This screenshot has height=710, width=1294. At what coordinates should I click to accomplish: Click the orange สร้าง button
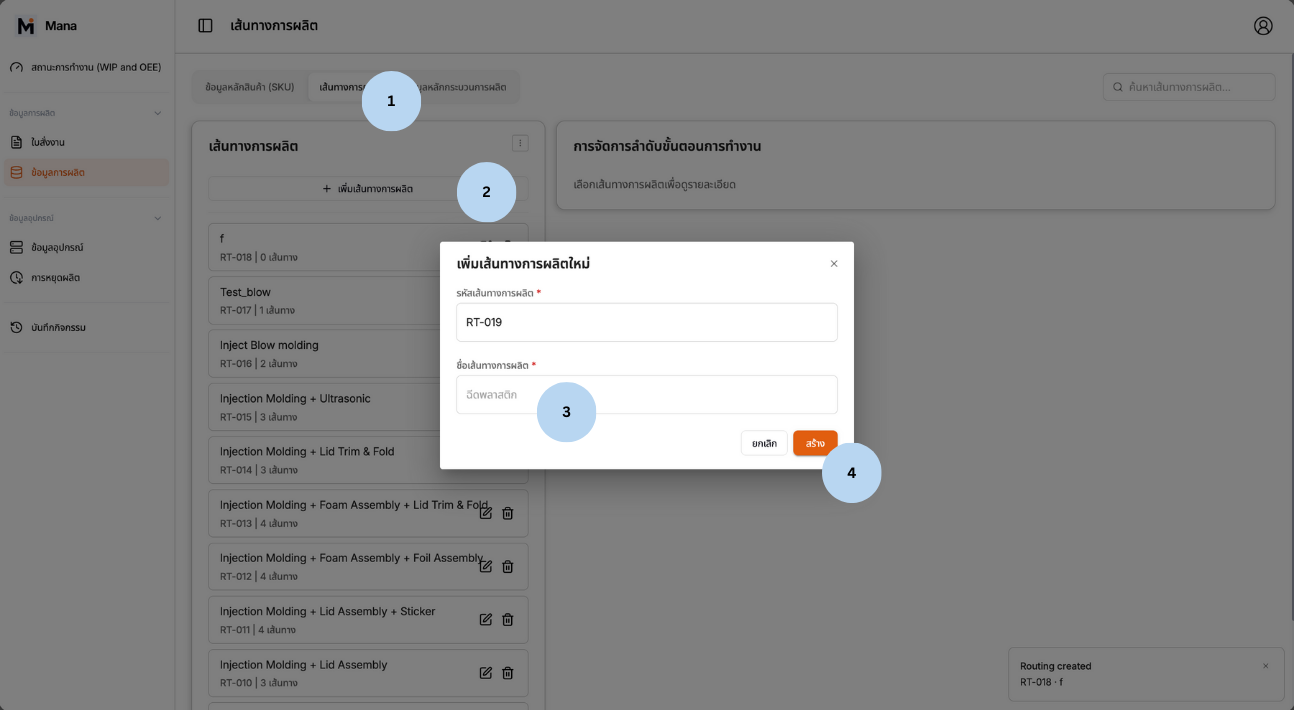(x=815, y=443)
